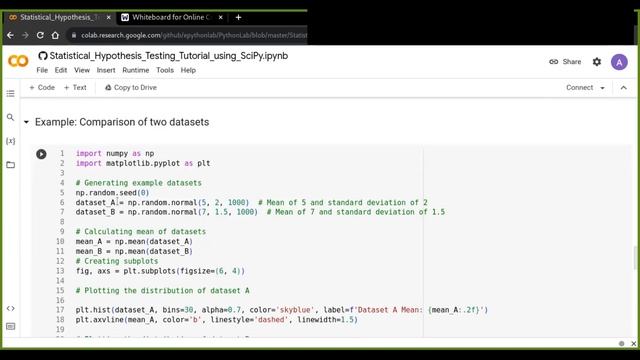Click the notebook vertical scrollbar
Viewport: 640px width, 360px height.
click(635, 258)
